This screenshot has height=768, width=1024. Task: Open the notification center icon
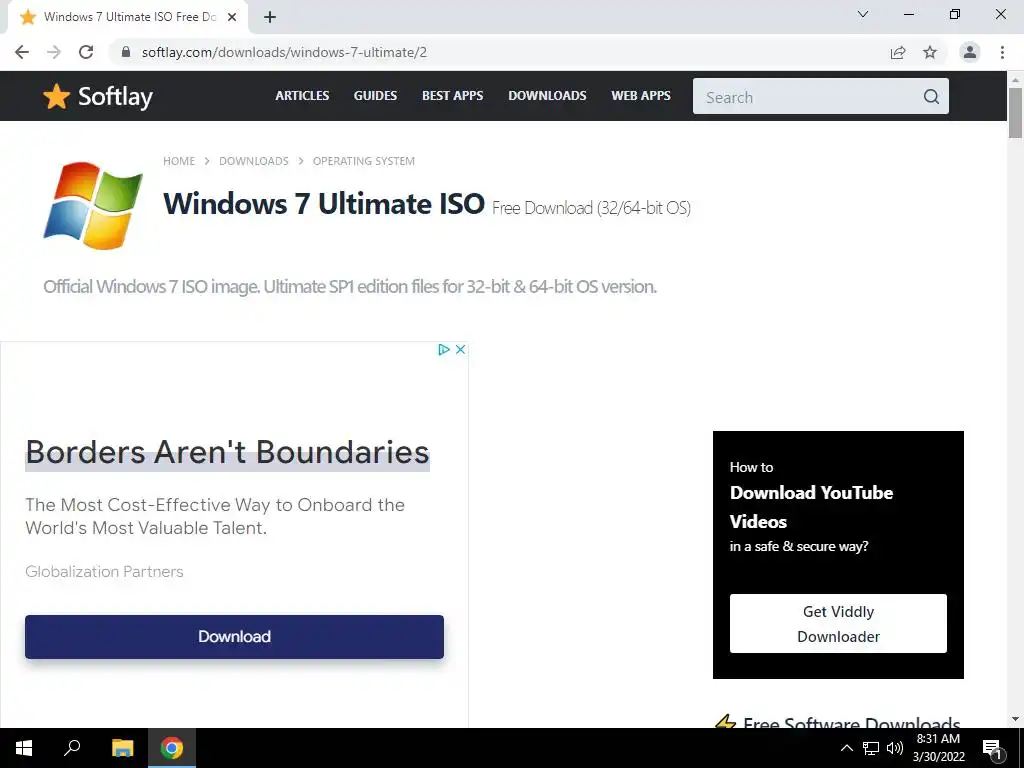point(992,748)
